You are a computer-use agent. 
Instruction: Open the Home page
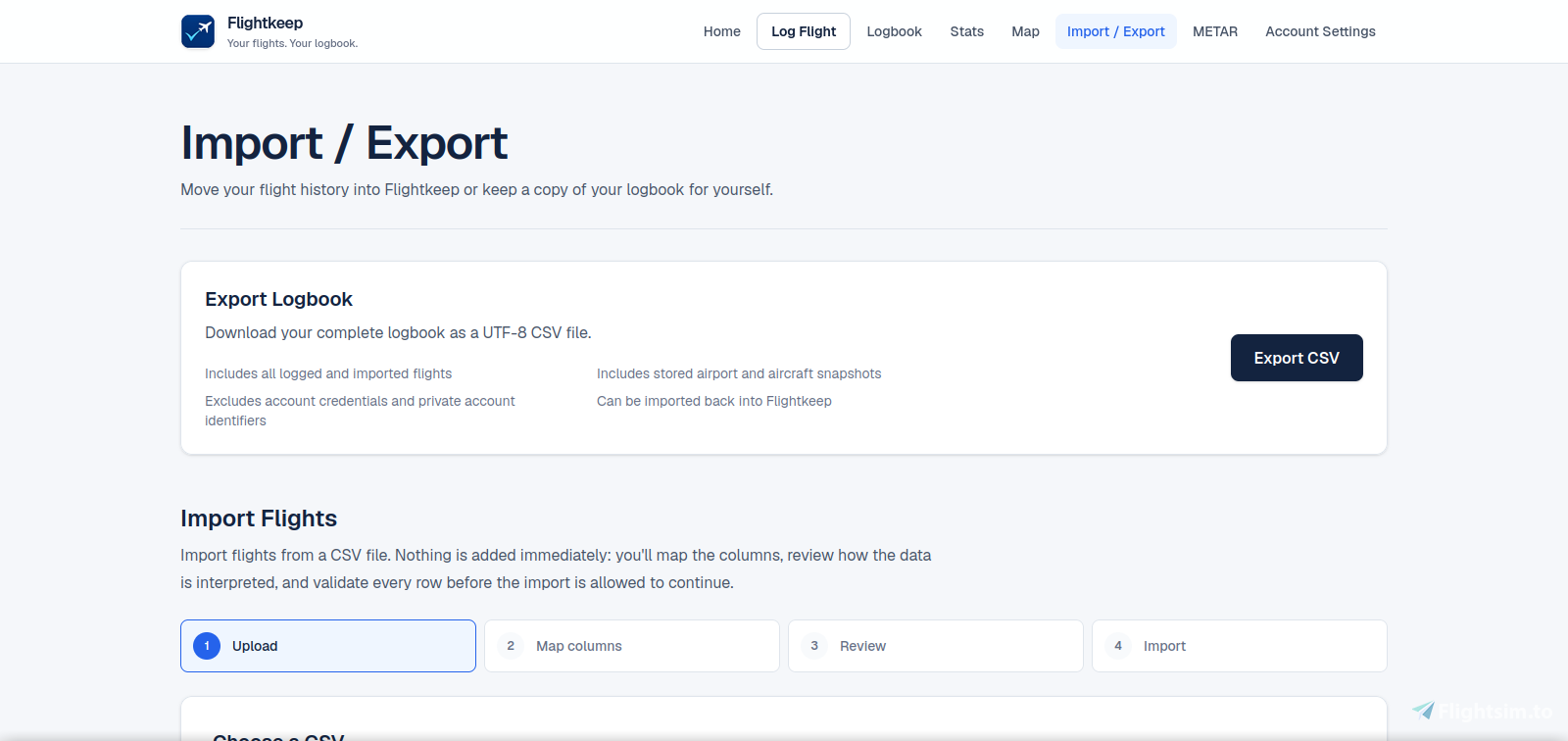[x=722, y=31]
